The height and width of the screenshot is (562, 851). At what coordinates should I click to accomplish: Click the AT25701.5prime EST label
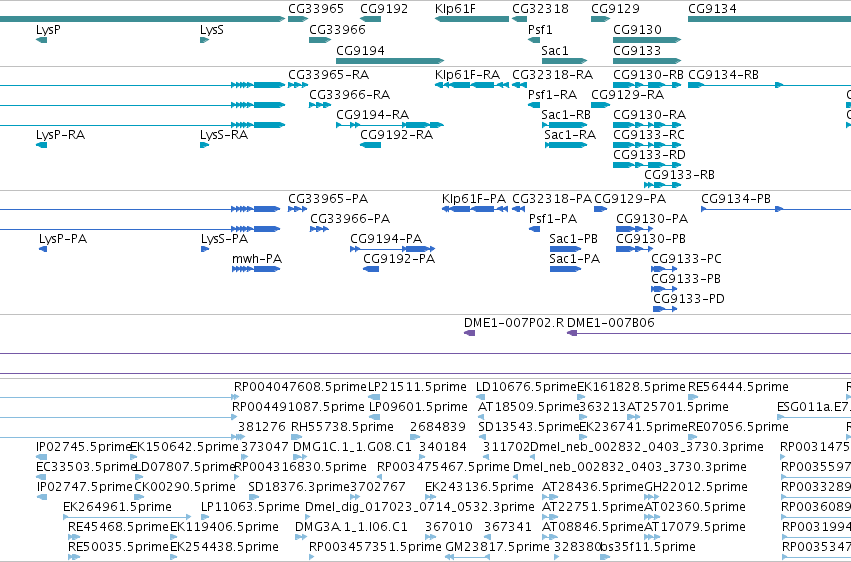[677, 407]
